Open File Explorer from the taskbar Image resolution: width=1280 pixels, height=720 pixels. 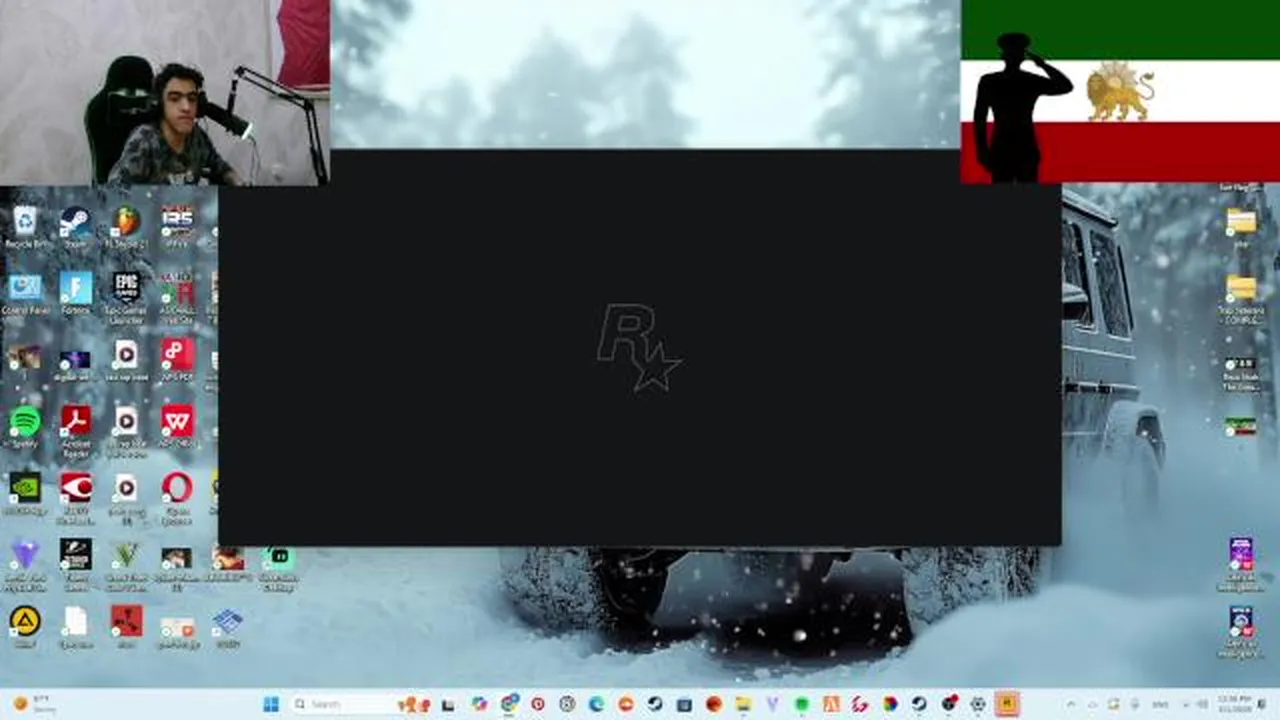pos(743,704)
